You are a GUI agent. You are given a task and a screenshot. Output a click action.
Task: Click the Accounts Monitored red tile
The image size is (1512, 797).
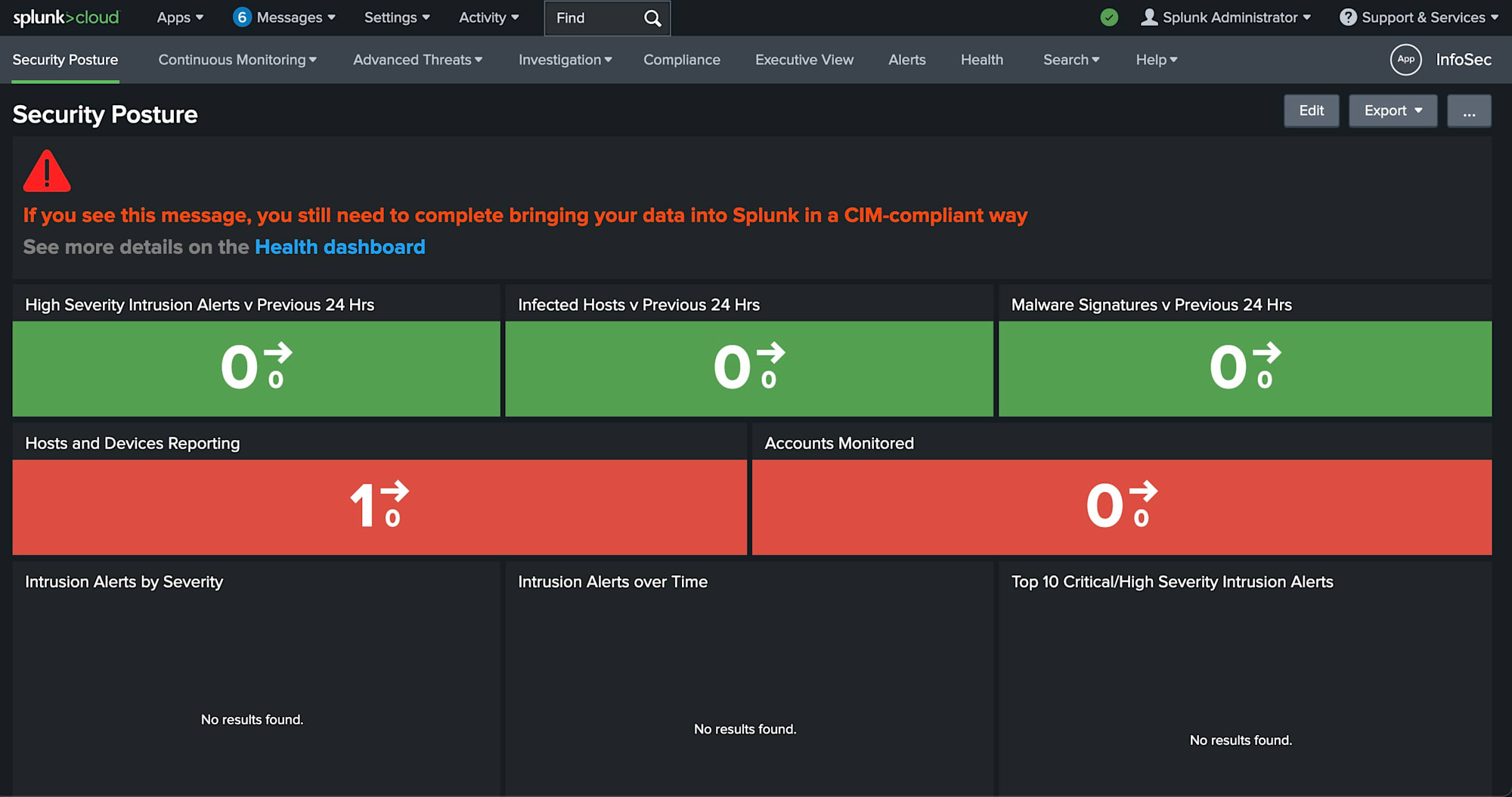(1122, 507)
